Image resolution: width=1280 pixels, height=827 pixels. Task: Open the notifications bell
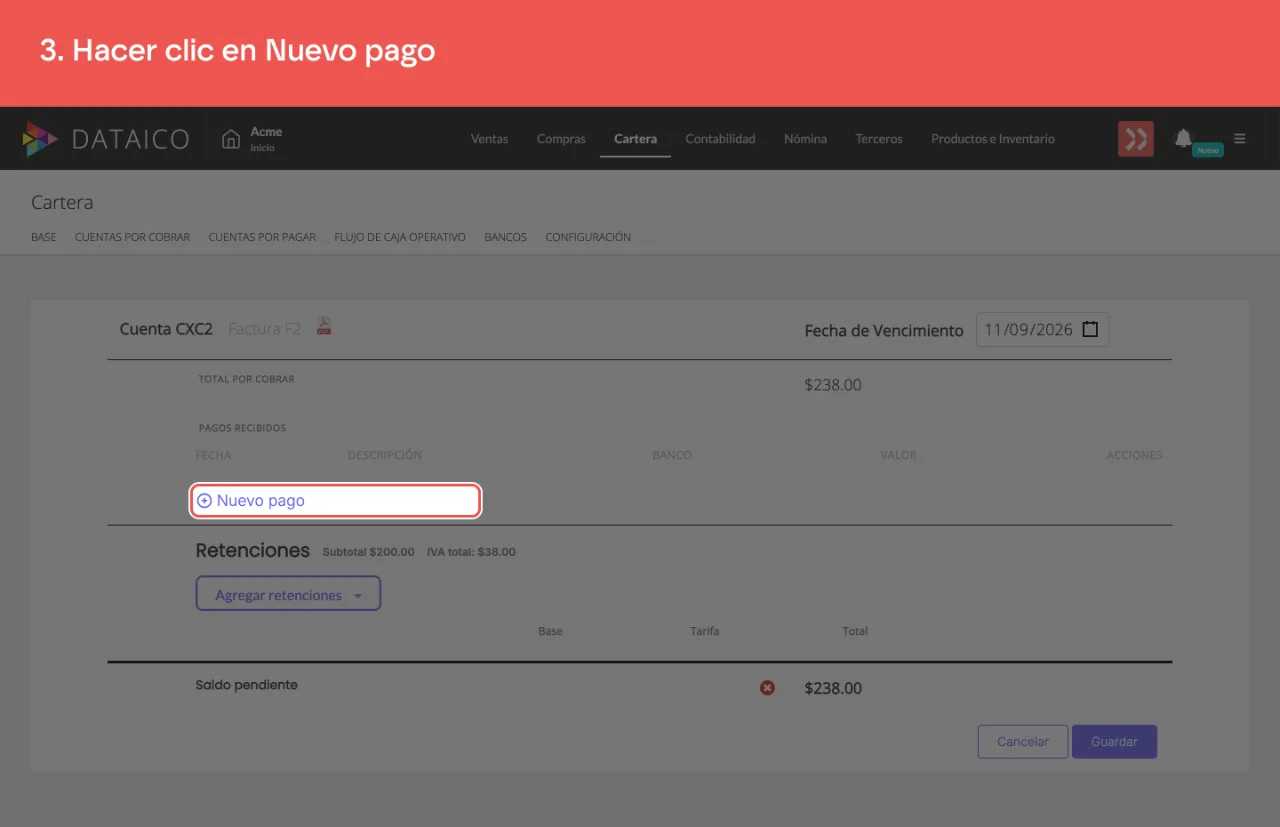(1183, 138)
